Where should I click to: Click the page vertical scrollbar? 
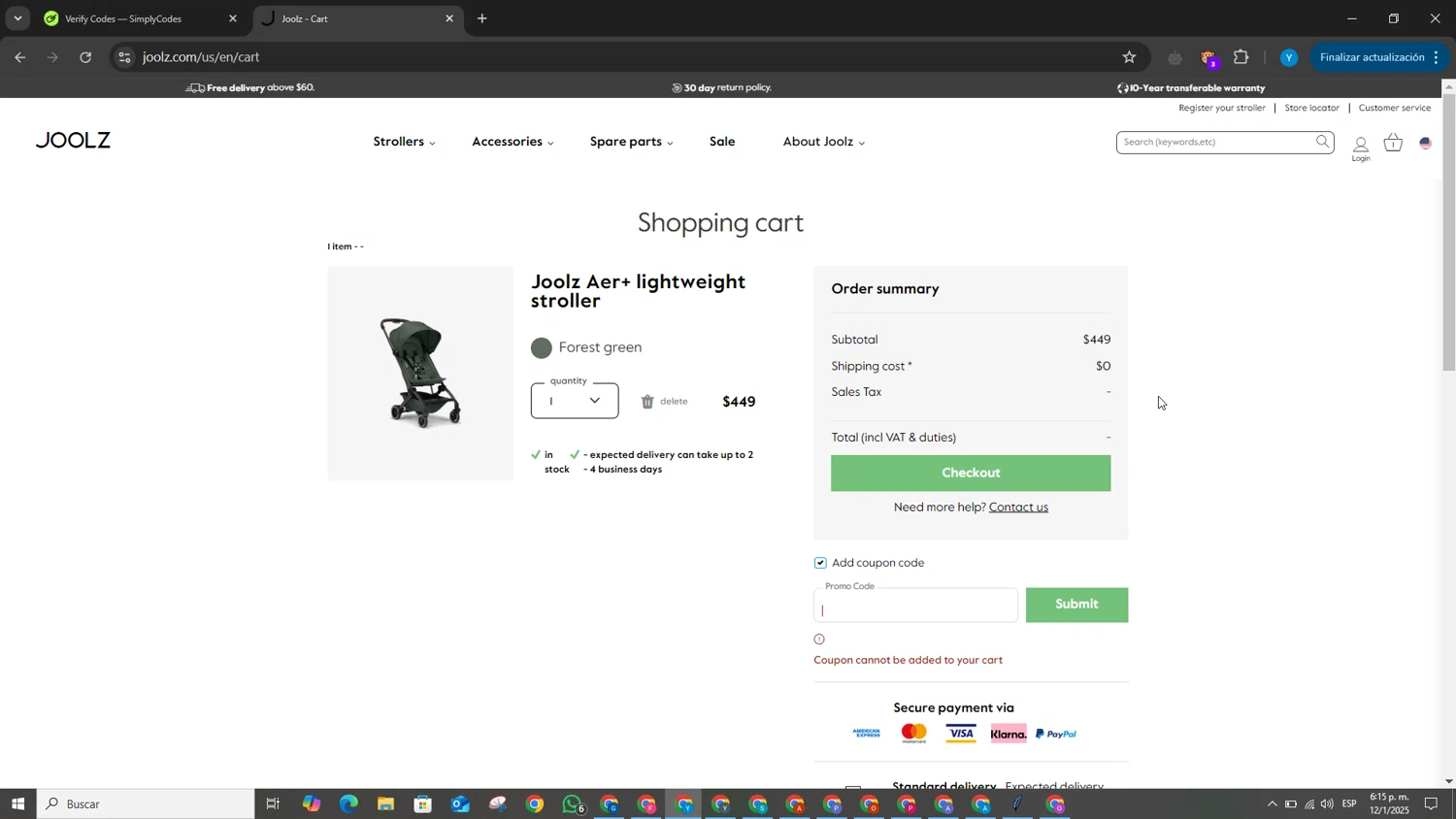click(1448, 233)
